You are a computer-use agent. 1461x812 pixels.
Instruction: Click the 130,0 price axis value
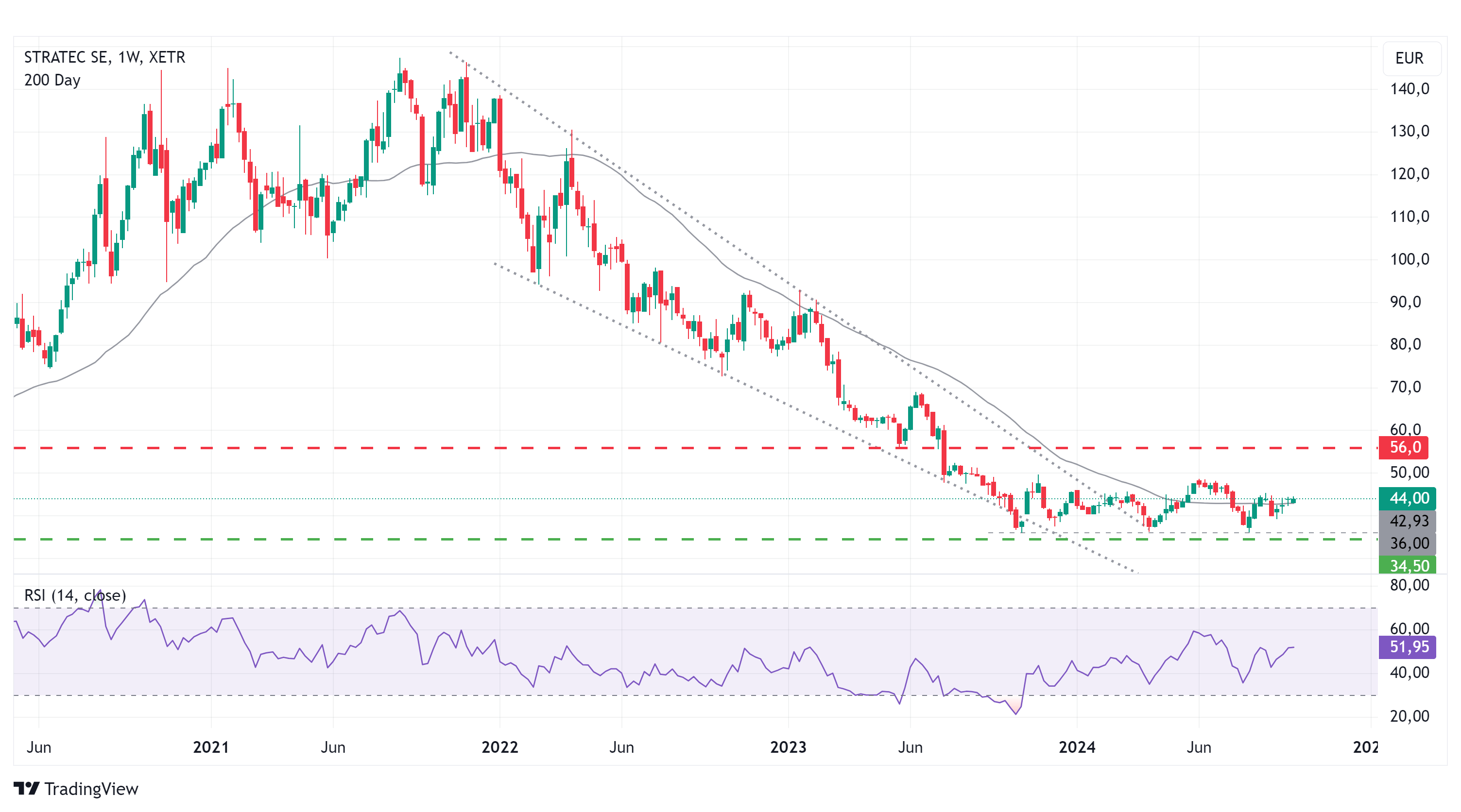(1409, 132)
